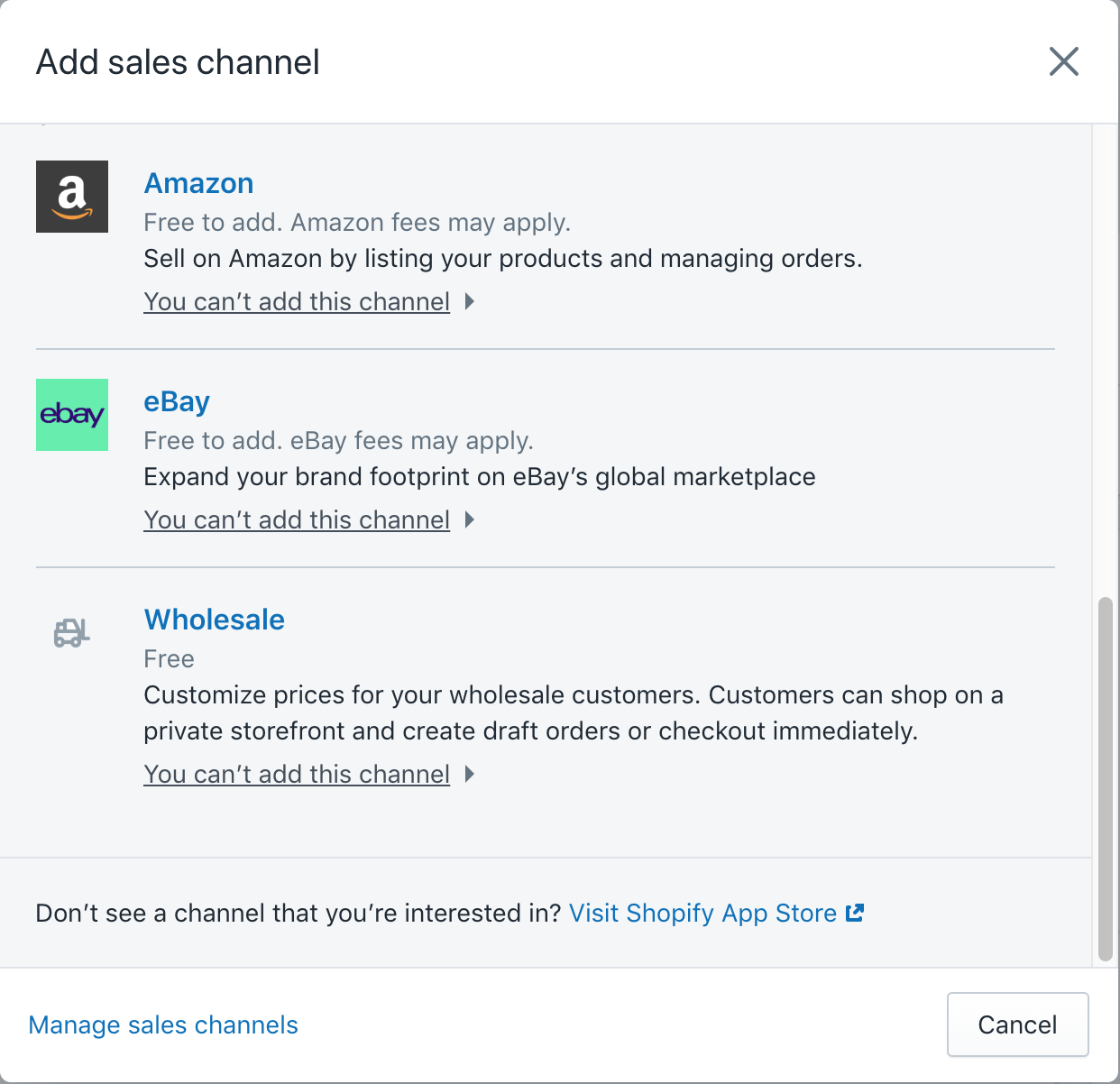Expand Wholesale's "You can't add this channel"
This screenshot has height=1084, width=1120.
297,774
